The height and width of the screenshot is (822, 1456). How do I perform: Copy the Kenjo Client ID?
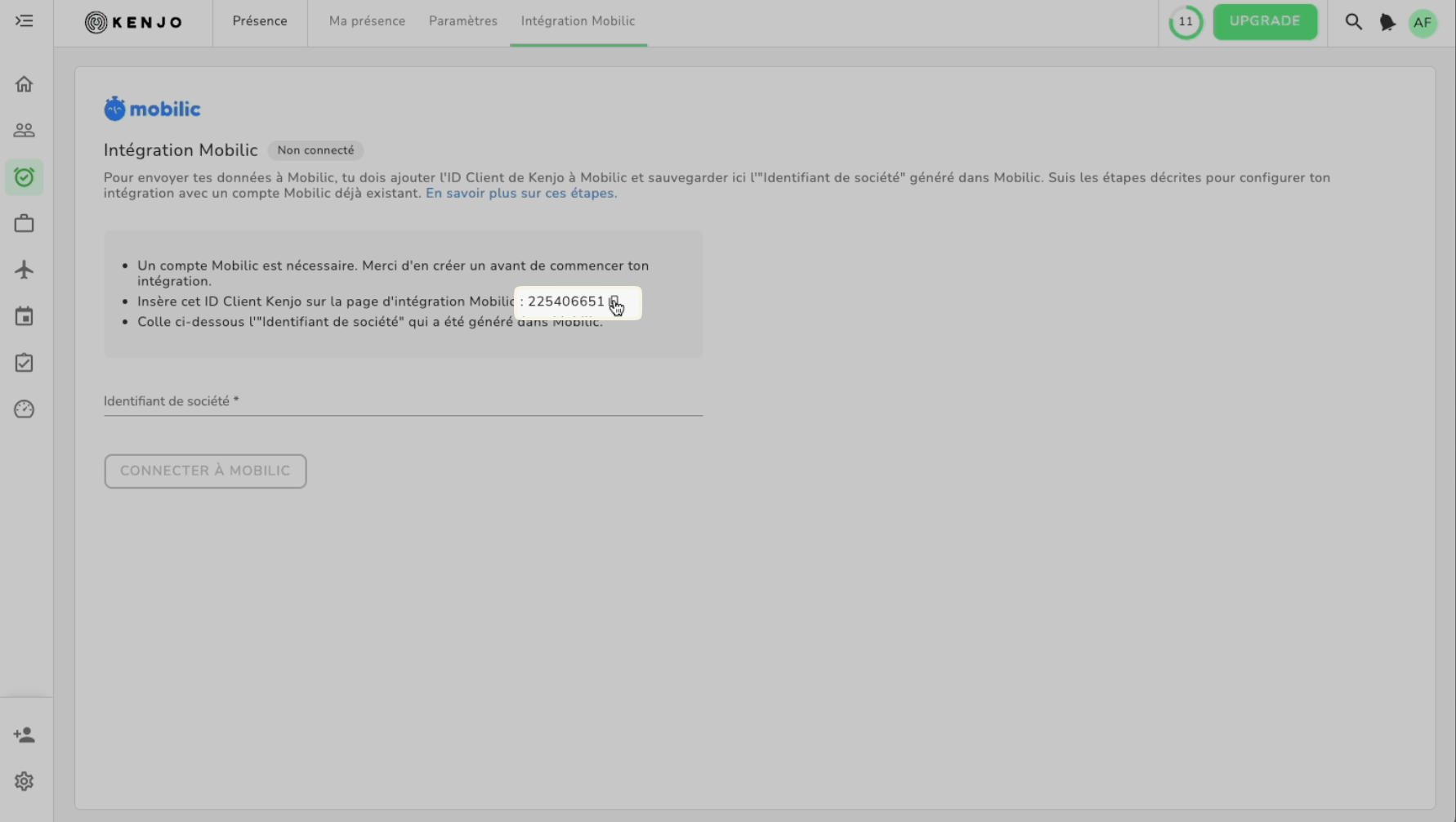click(614, 302)
